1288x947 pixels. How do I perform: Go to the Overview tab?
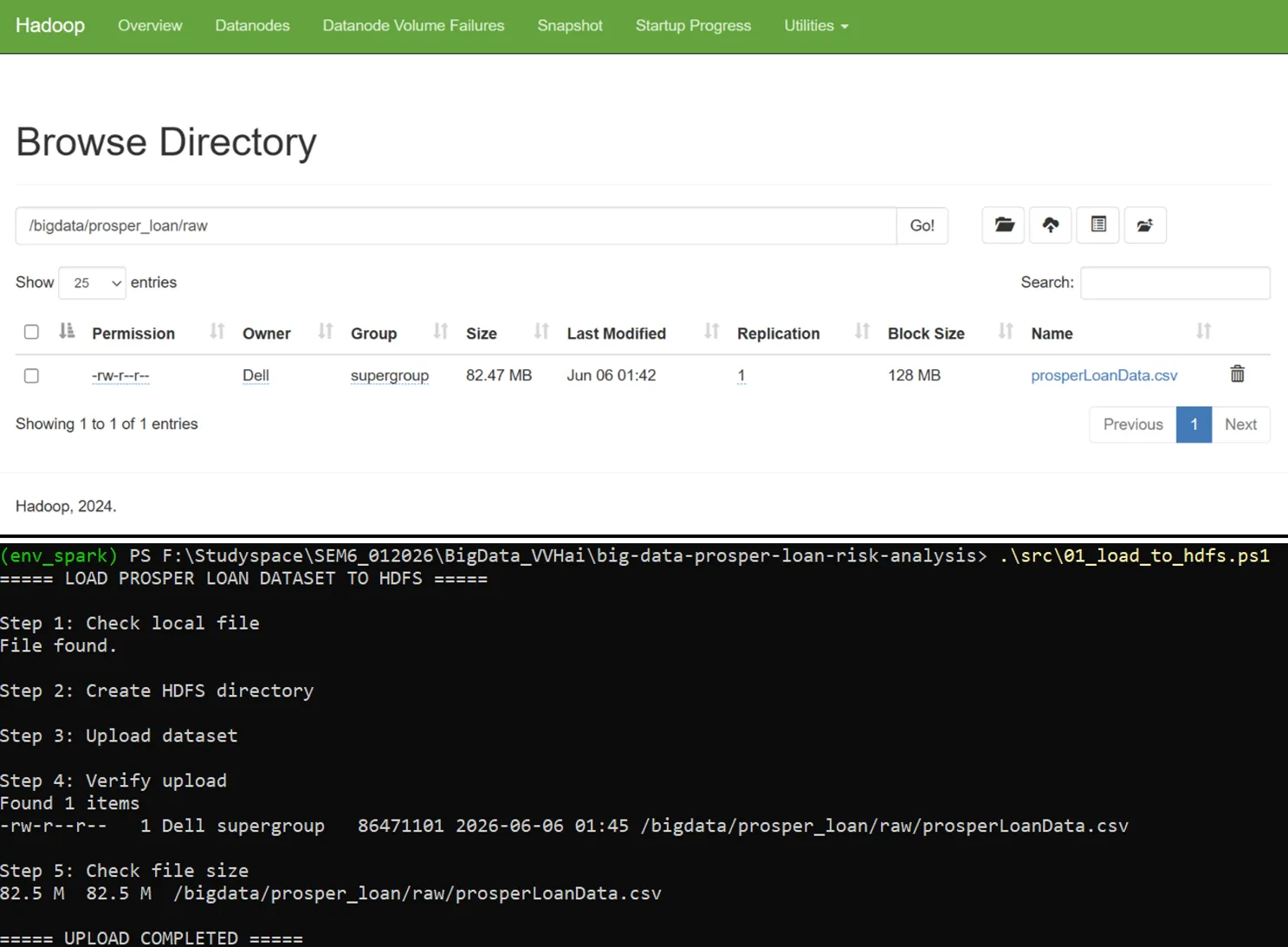pyautogui.click(x=150, y=26)
